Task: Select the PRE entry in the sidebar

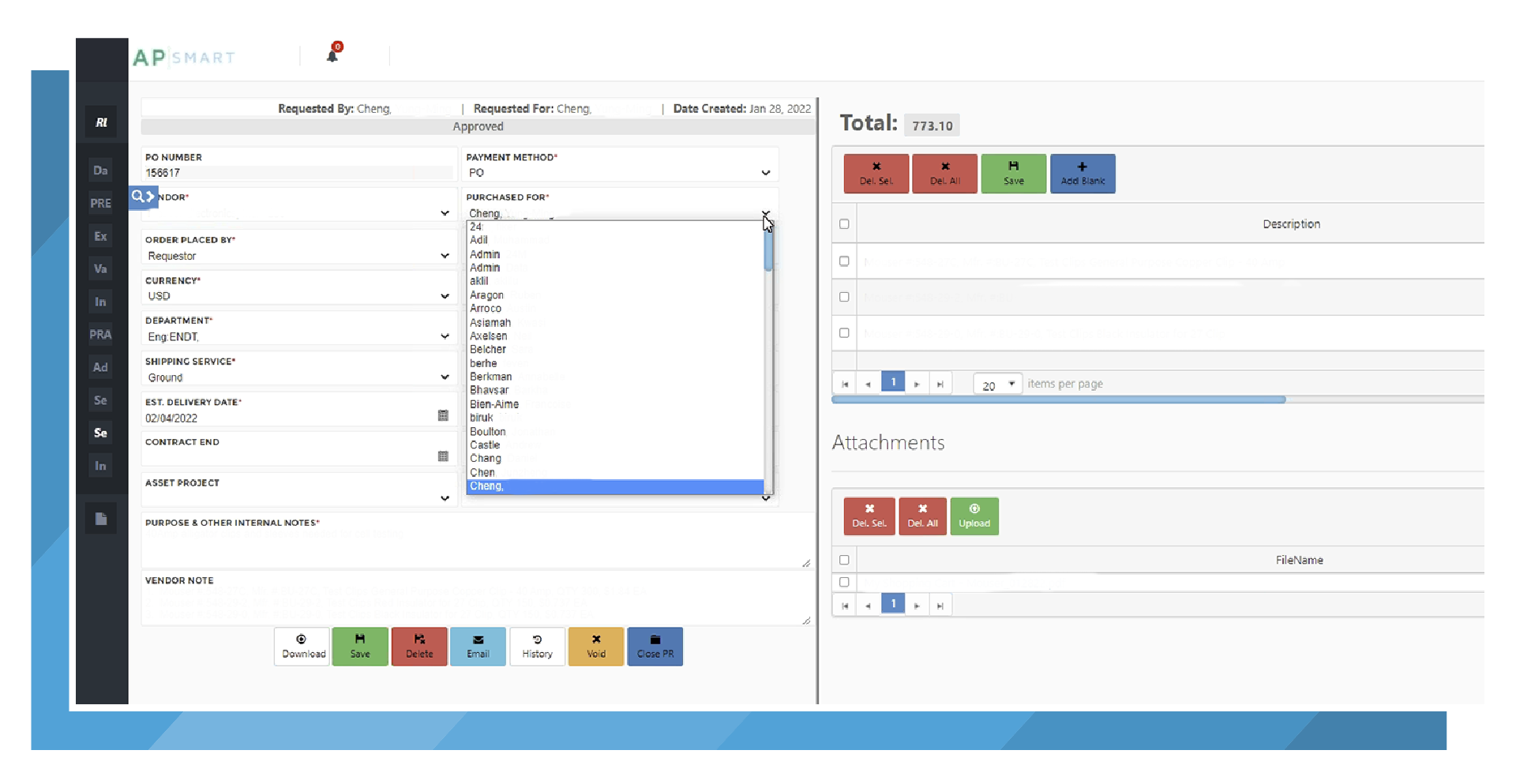Action: click(100, 203)
